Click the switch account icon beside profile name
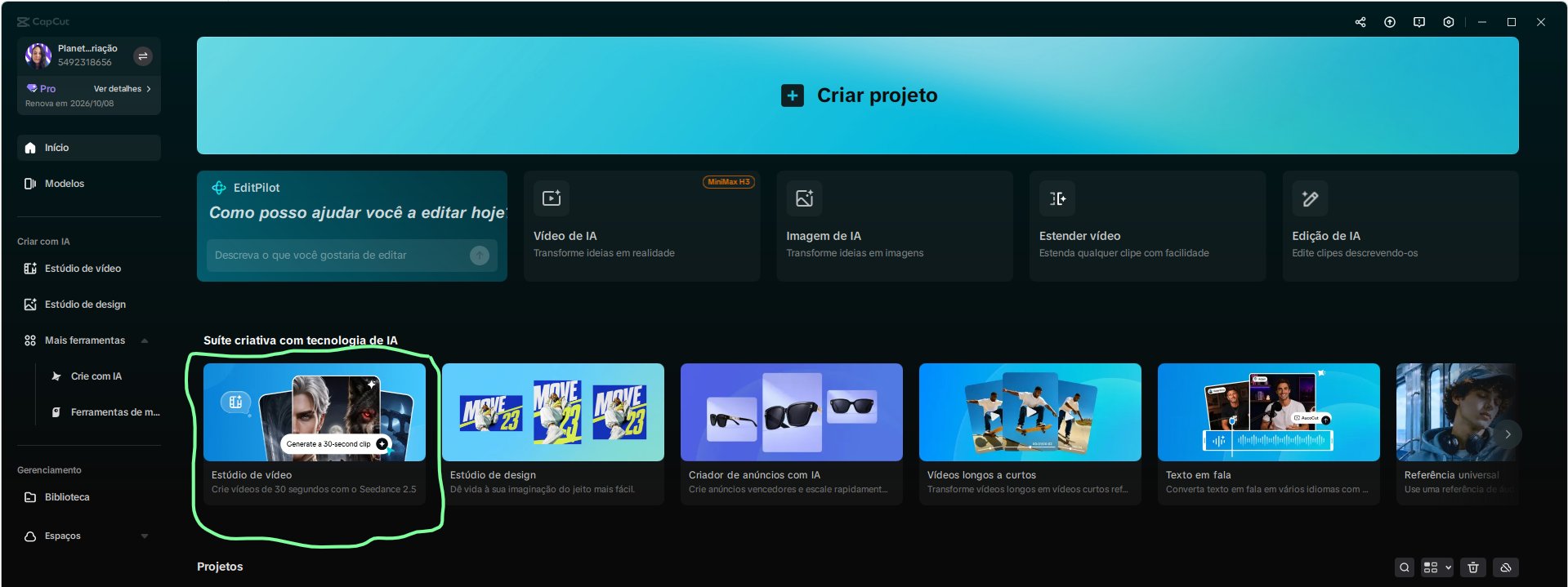1568x587 pixels. tap(143, 56)
